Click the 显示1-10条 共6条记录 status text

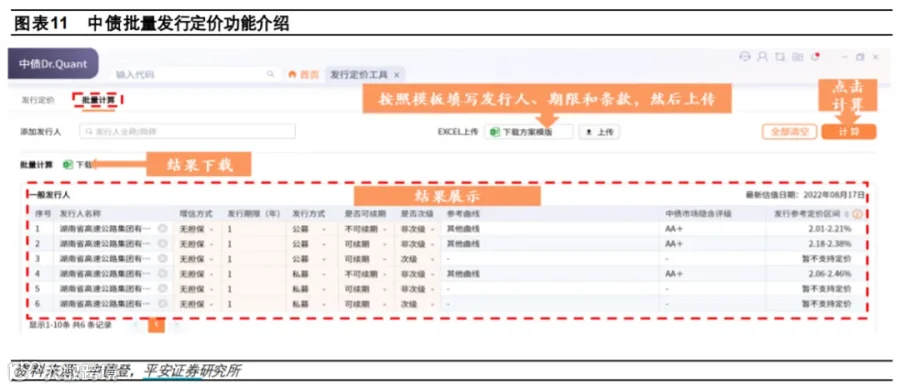[x=70, y=325]
